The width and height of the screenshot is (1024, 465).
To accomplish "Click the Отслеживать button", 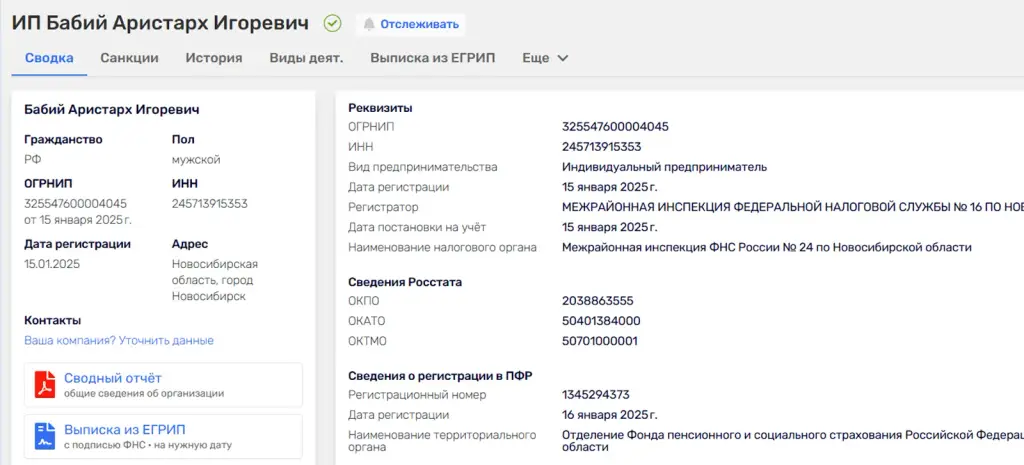I will tap(411, 24).
